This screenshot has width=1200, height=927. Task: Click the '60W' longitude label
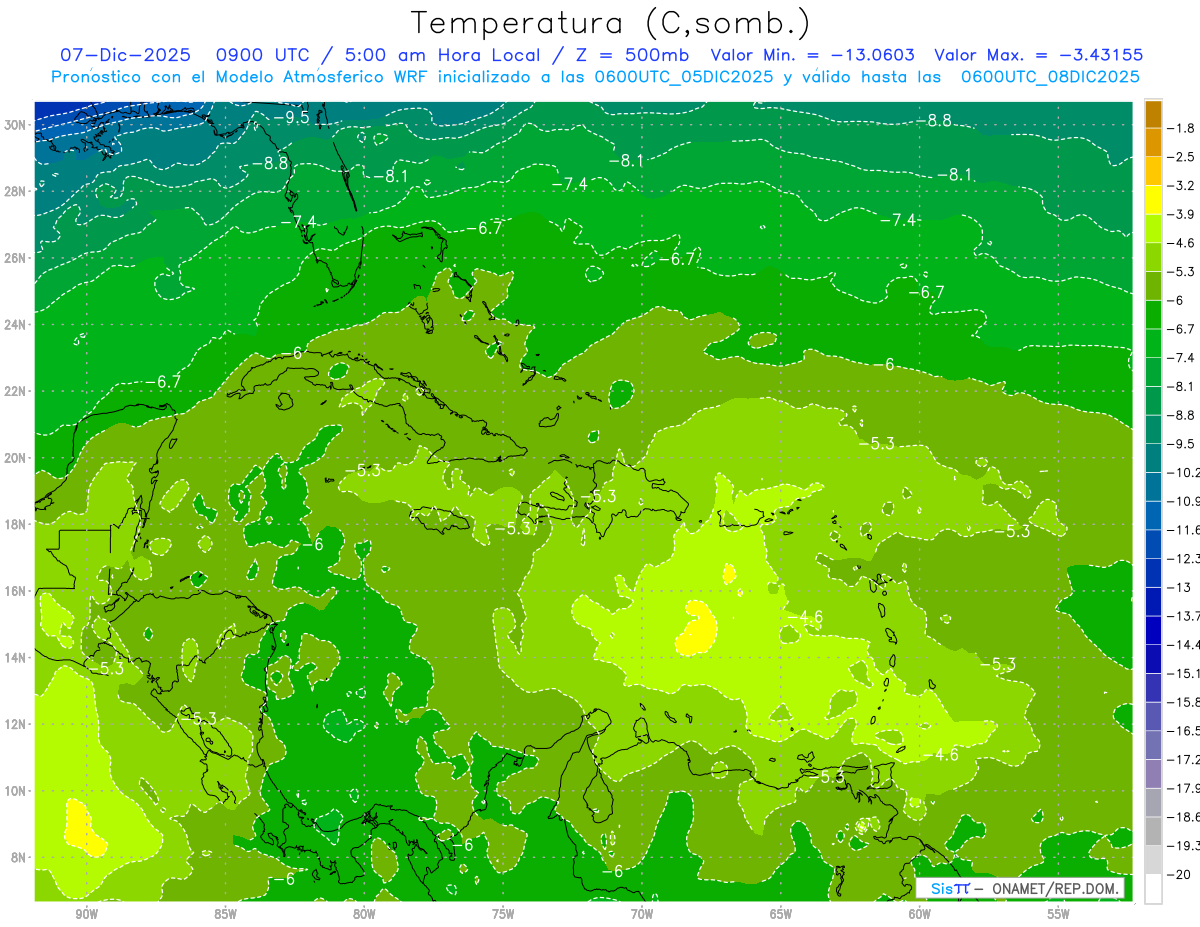pos(920,914)
